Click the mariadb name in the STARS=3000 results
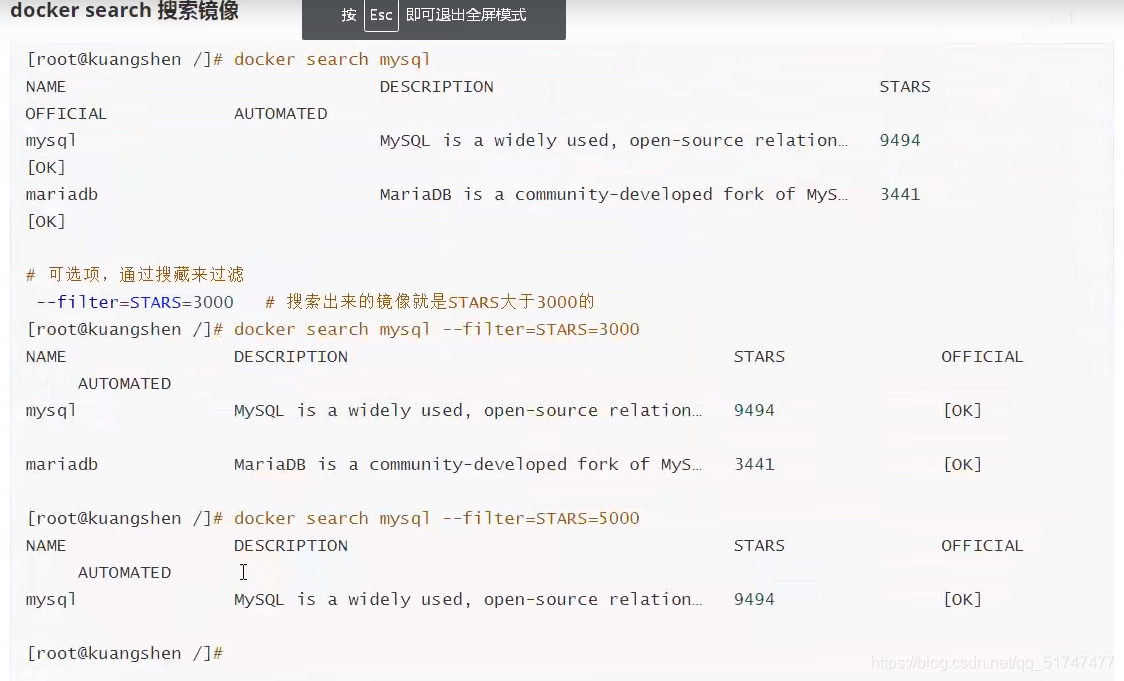 coord(62,465)
